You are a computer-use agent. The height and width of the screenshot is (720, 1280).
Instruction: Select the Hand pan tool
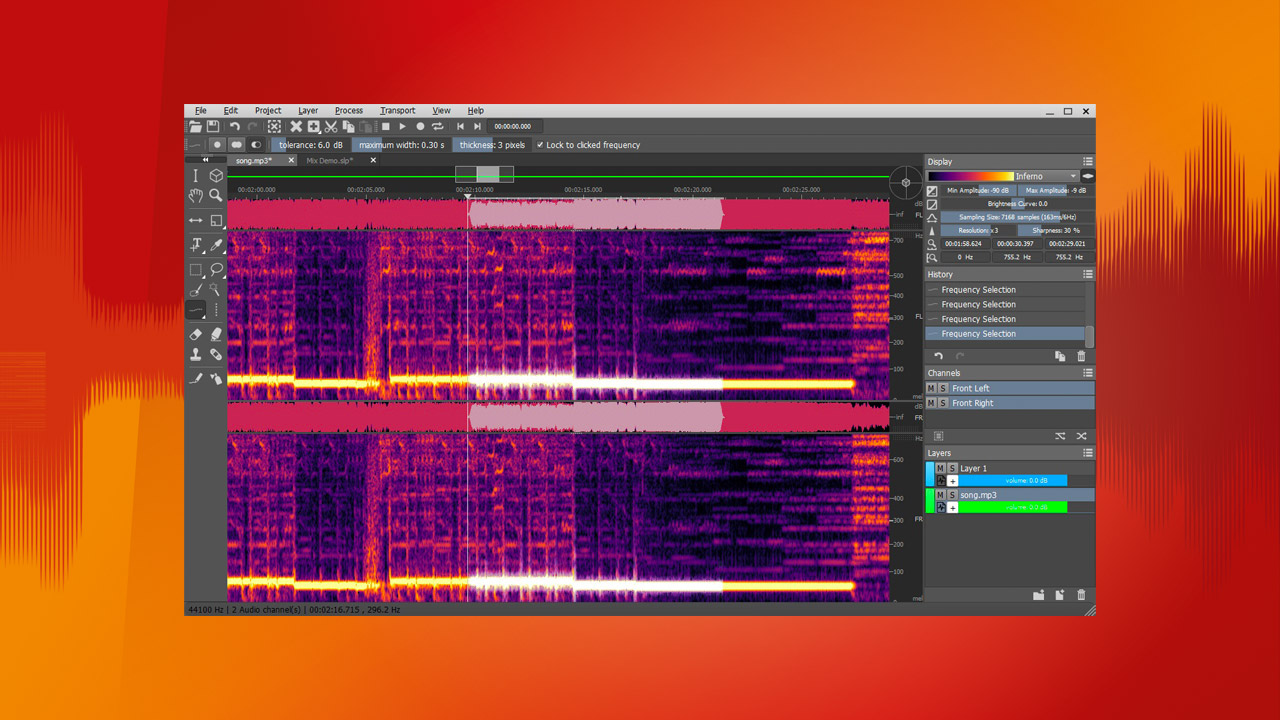(196, 195)
